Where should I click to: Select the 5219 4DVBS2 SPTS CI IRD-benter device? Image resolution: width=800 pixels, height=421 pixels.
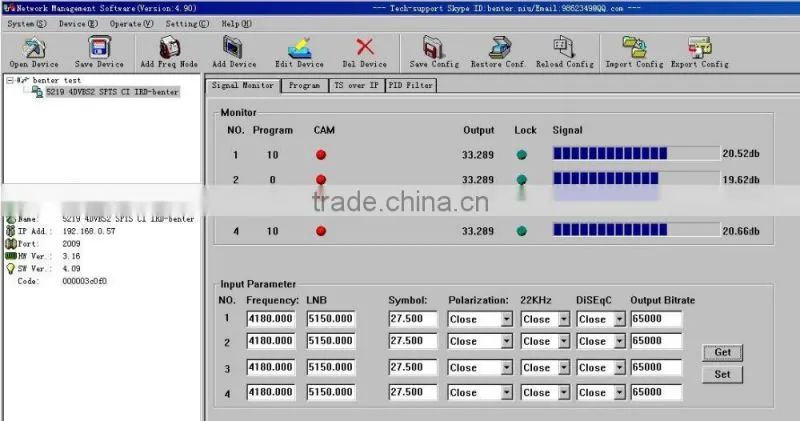coord(112,92)
